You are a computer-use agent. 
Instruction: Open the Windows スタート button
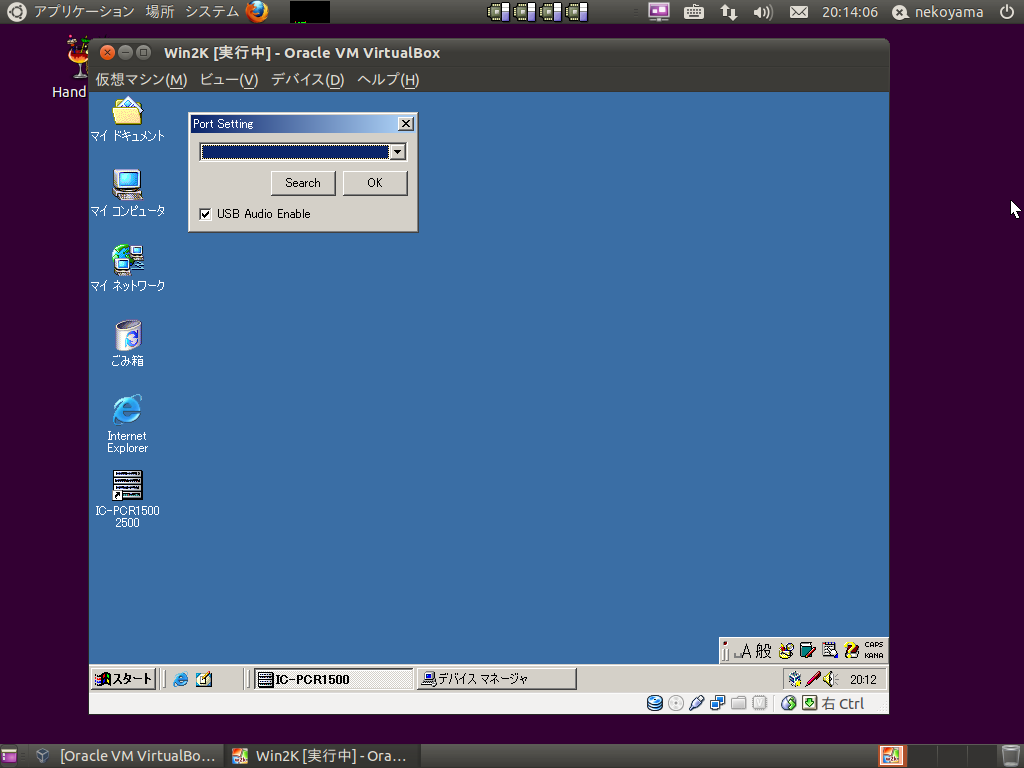pyautogui.click(x=124, y=679)
